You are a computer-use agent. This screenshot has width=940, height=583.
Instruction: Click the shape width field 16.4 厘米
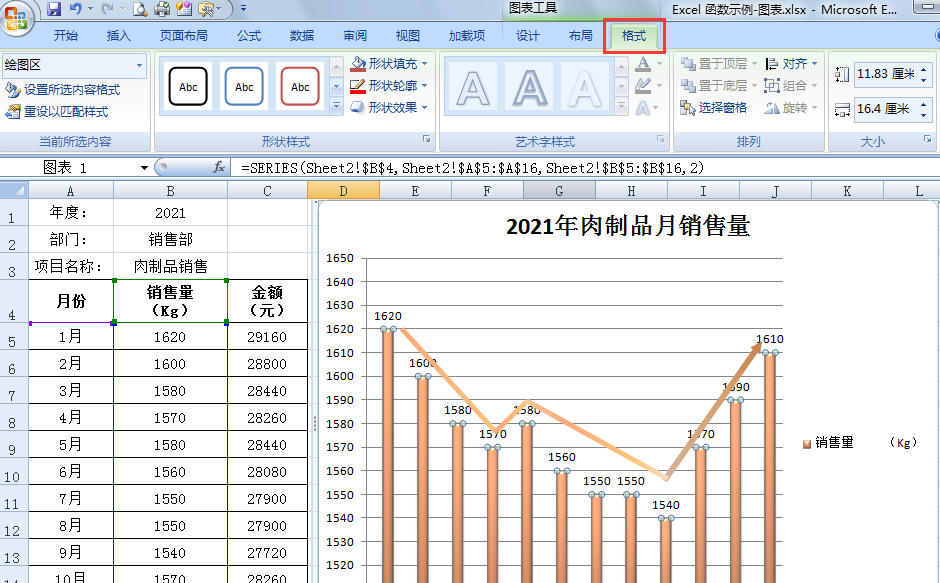pyautogui.click(x=886, y=109)
